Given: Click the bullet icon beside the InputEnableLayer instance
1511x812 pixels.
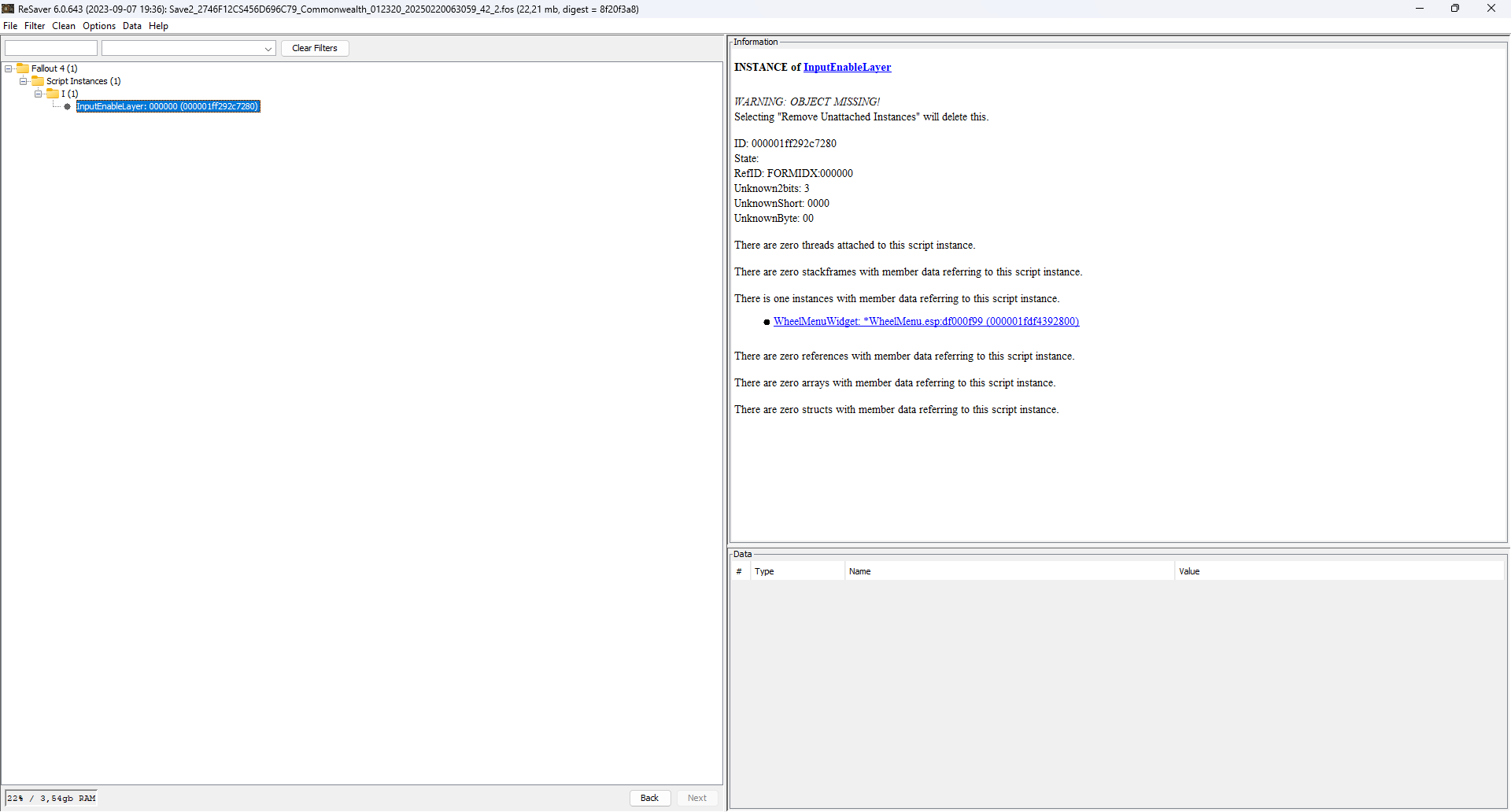Looking at the screenshot, I should pyautogui.click(x=68, y=106).
